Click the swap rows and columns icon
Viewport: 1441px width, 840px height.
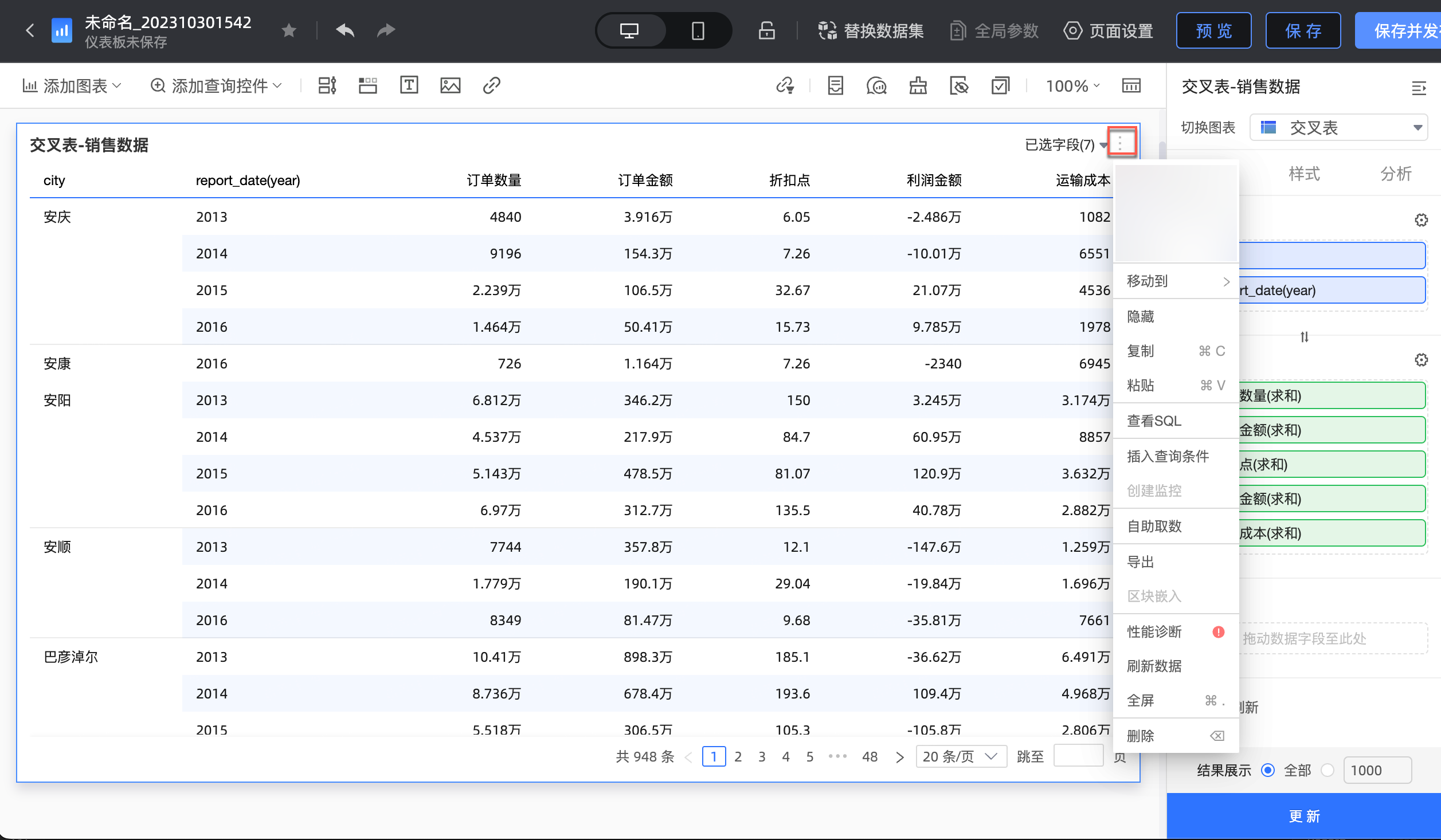pos(1305,337)
